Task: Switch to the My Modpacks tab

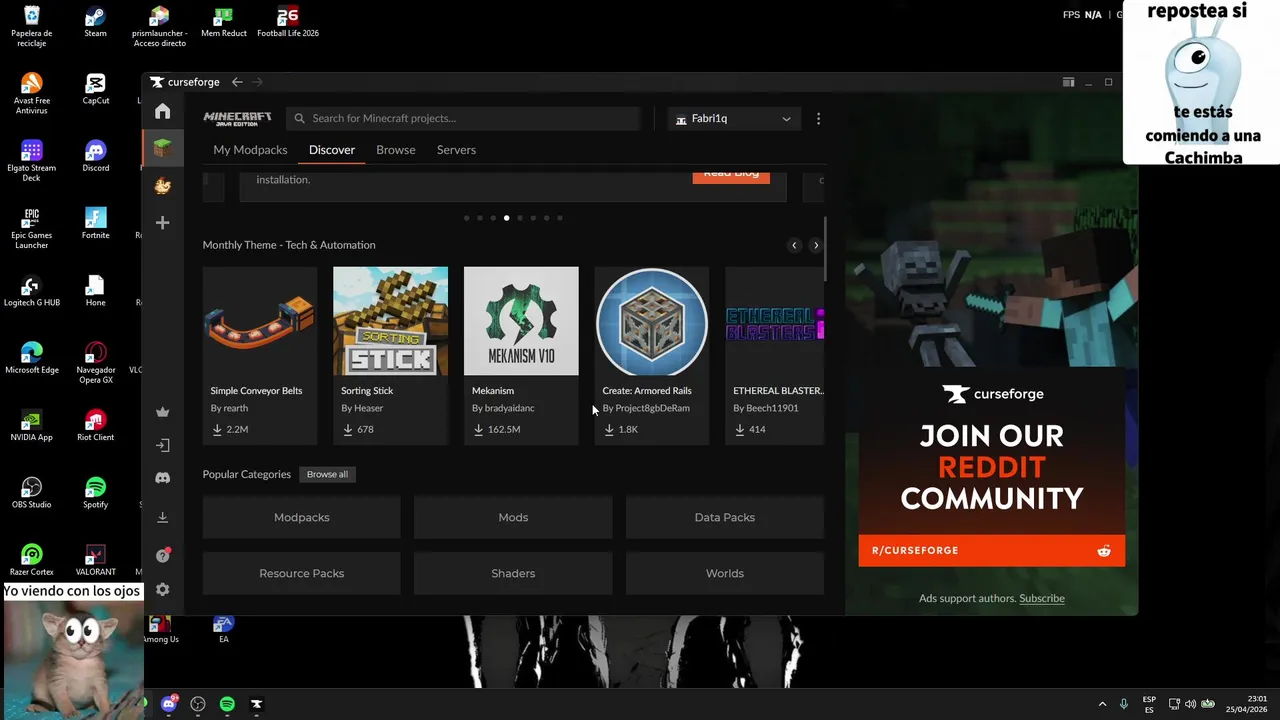Action: tap(250, 150)
